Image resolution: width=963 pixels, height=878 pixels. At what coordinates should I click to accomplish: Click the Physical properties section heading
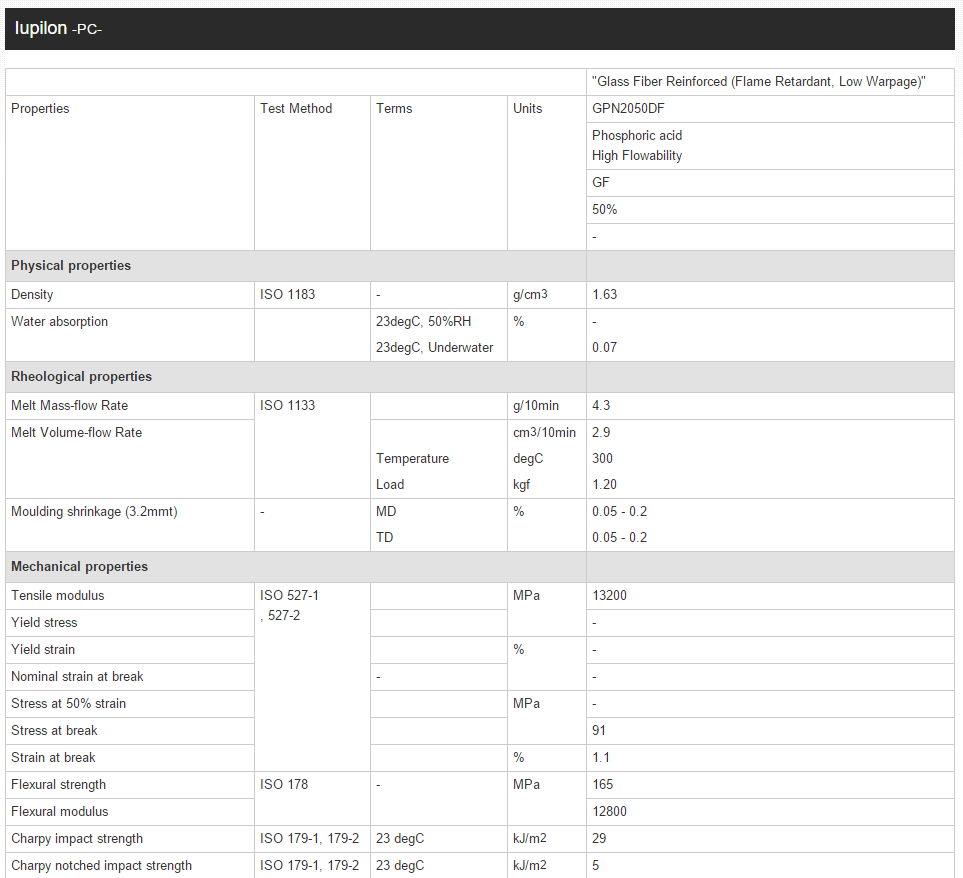coord(71,266)
